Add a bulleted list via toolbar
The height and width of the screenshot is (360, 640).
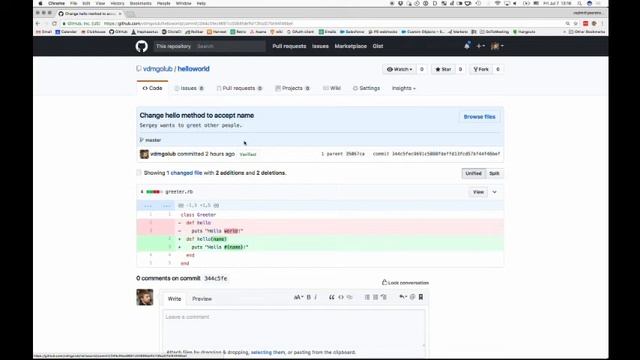coord(367,297)
